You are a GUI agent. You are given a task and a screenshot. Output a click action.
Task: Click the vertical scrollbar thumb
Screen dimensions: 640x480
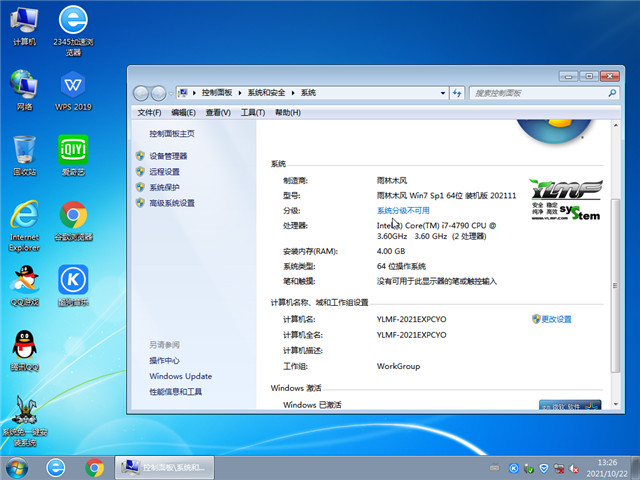pos(616,285)
